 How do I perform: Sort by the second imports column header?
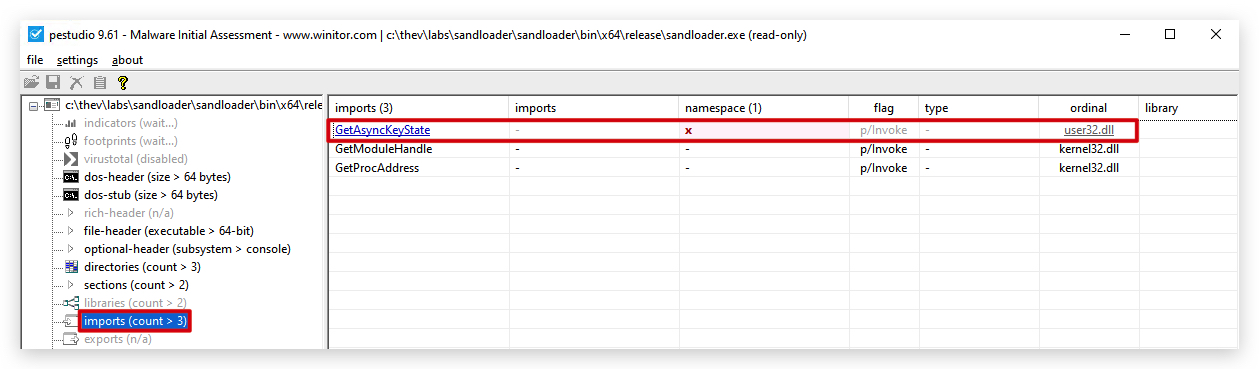(593, 108)
